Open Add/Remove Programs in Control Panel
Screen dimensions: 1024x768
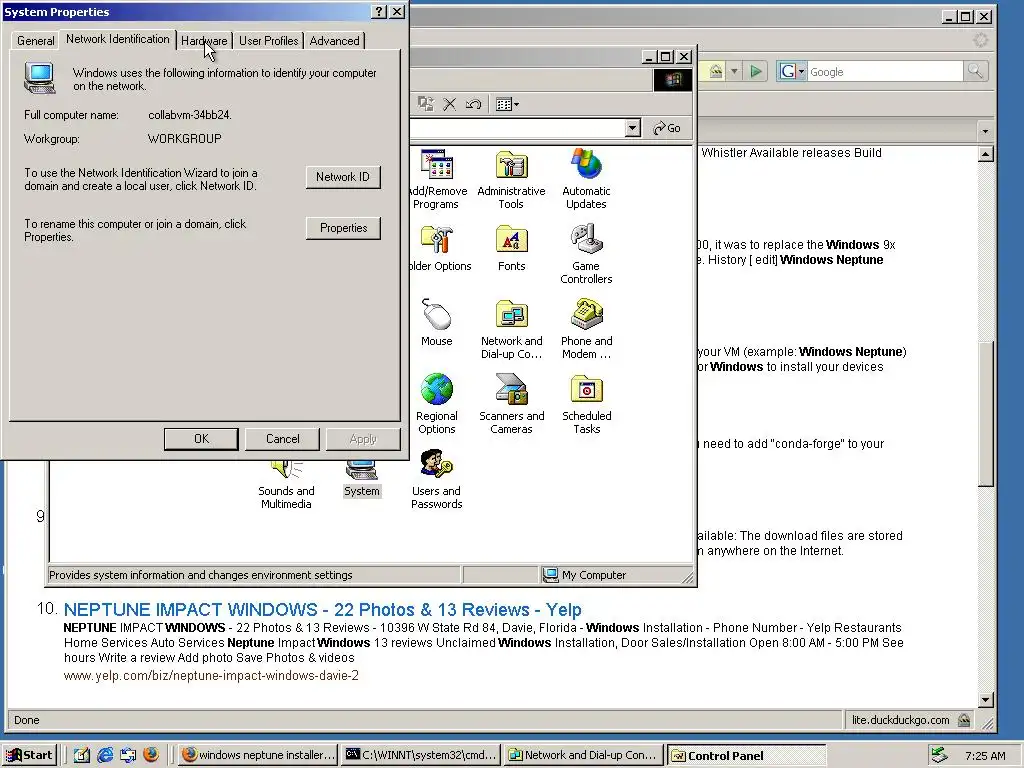click(x=436, y=178)
